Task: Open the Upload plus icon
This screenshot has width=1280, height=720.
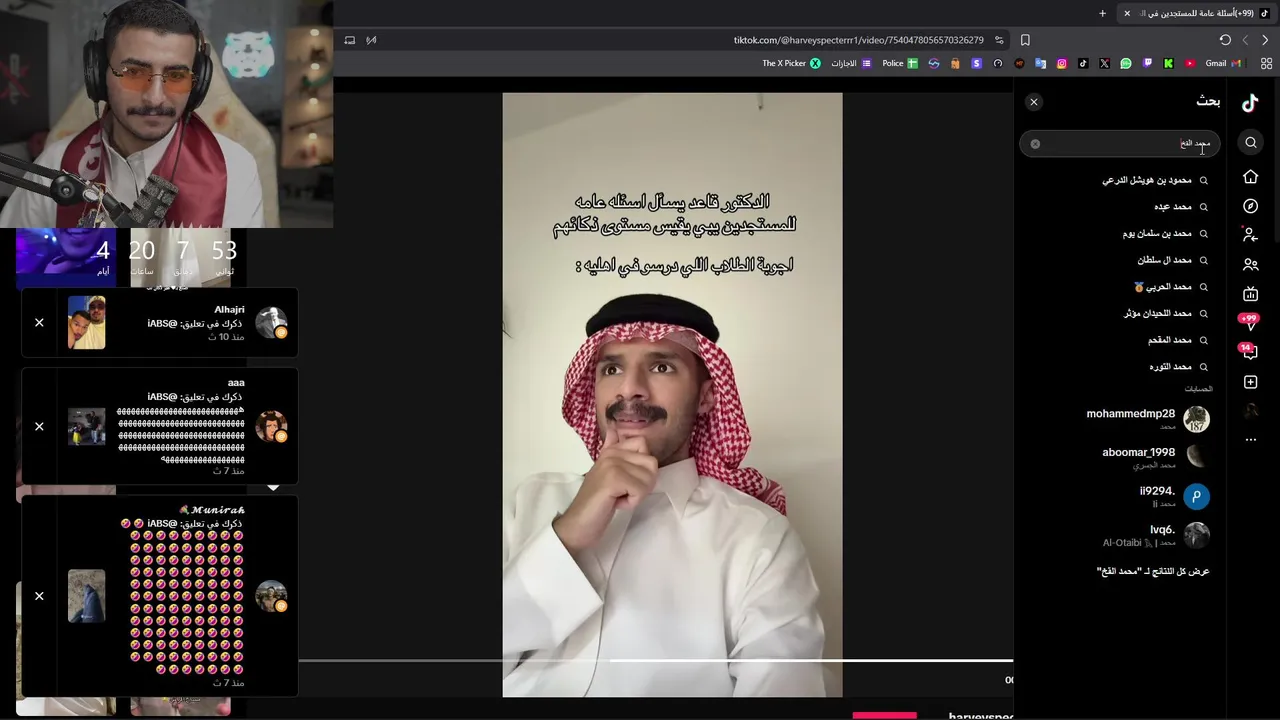Action: click(1250, 382)
